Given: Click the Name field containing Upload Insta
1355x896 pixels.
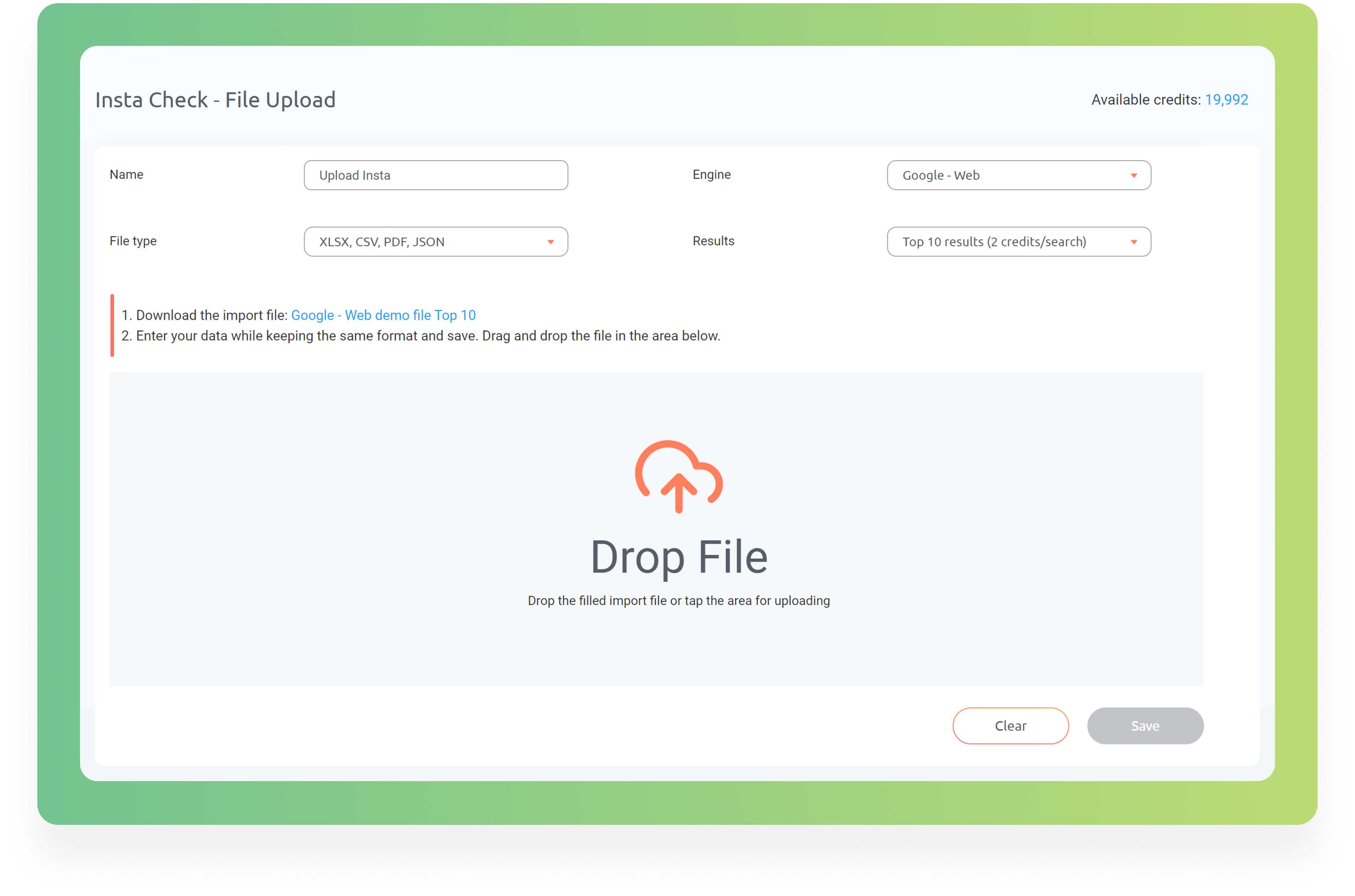Looking at the screenshot, I should coord(436,175).
